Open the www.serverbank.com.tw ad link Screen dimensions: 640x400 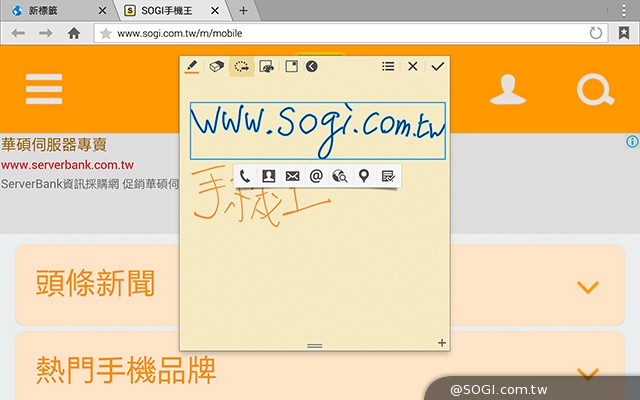click(67, 165)
